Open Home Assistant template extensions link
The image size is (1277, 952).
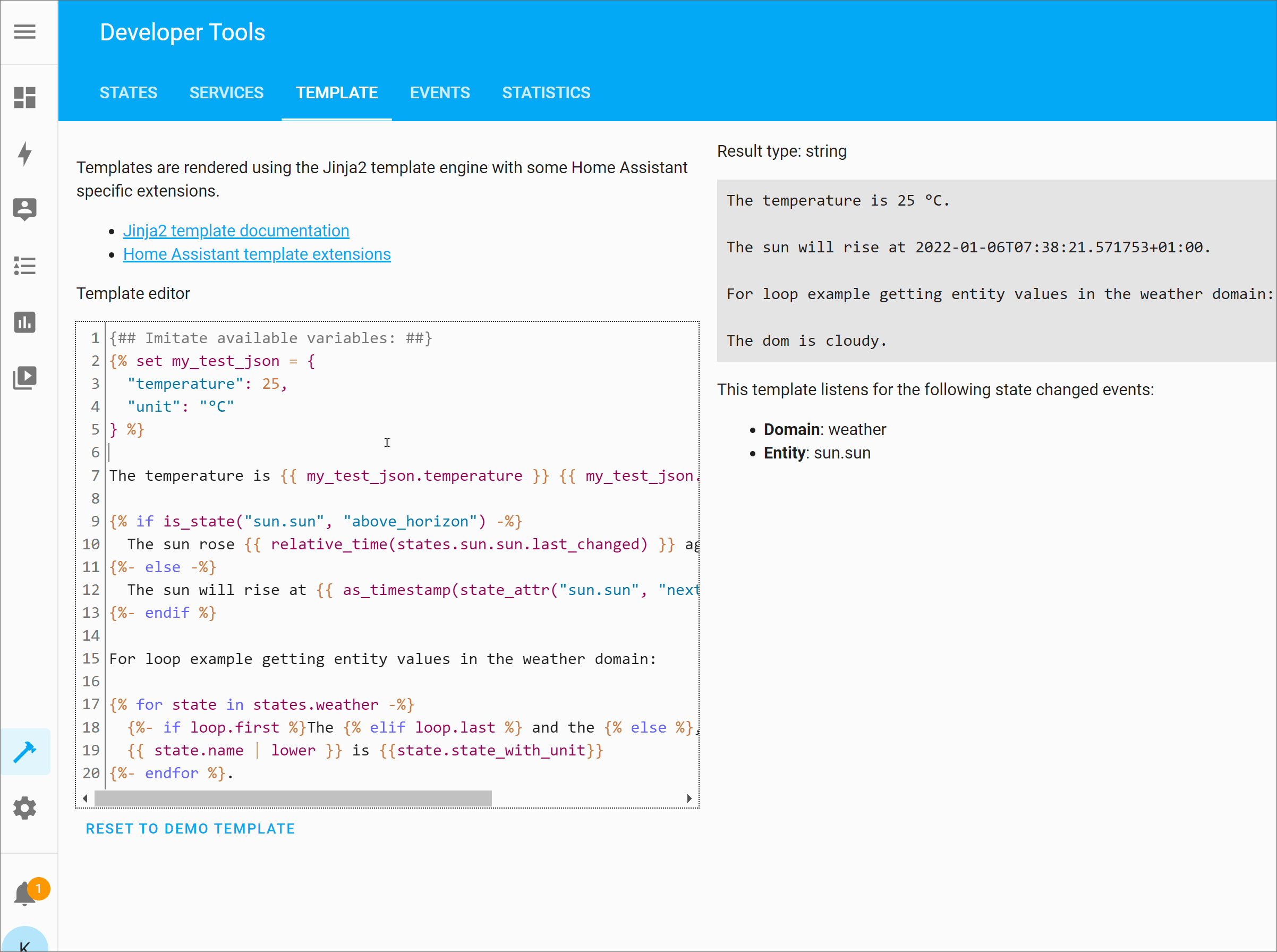click(x=257, y=254)
